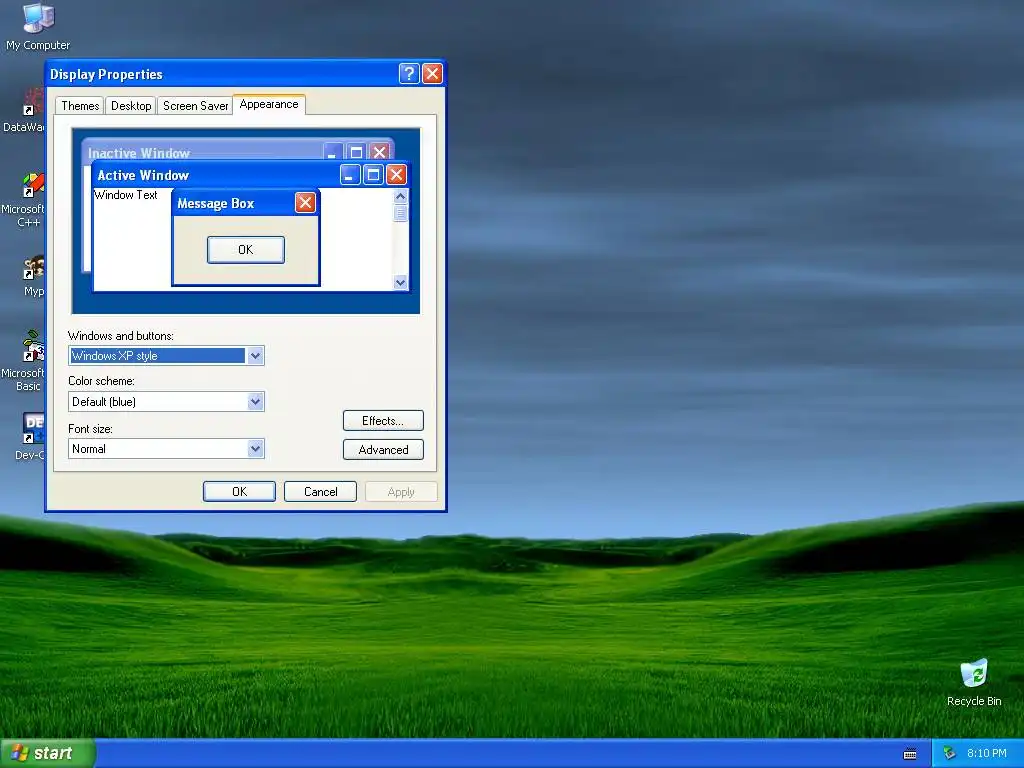Open the Microsoft Basic desktop shortcut
The width and height of the screenshot is (1024, 768).
coord(26,360)
